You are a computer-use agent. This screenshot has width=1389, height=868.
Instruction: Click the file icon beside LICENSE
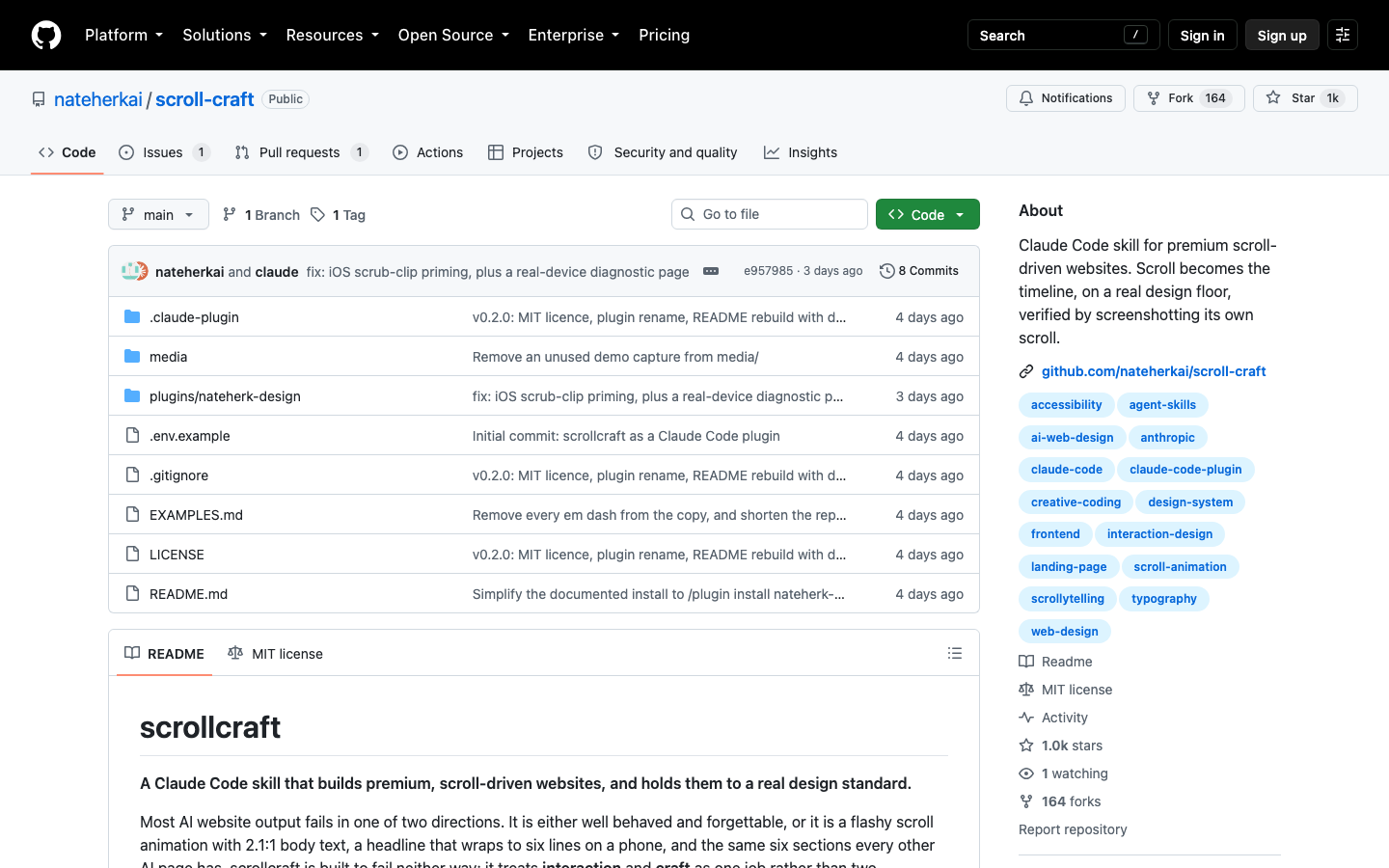[x=132, y=555]
